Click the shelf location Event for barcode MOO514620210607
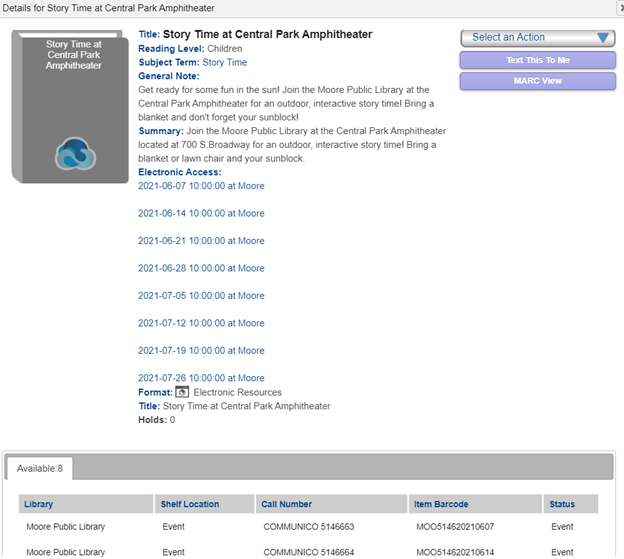 click(174, 527)
